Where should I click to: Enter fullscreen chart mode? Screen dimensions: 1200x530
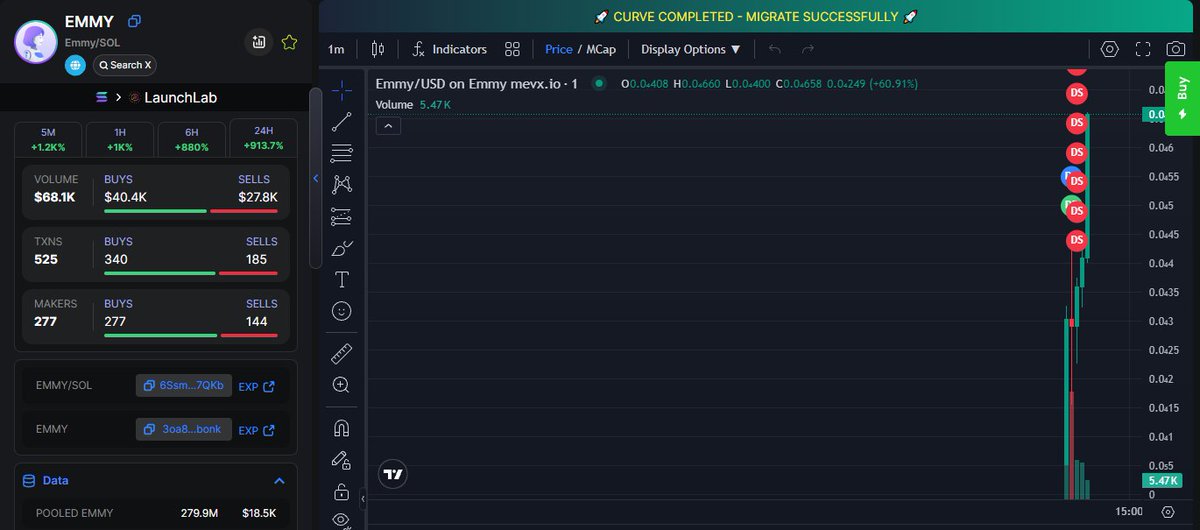coord(1144,49)
